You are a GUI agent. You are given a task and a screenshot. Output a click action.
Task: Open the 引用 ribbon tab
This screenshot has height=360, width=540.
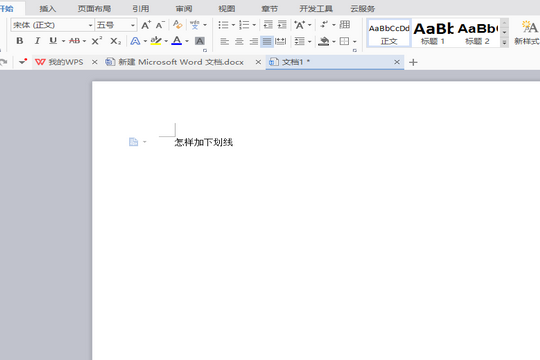tap(141, 9)
